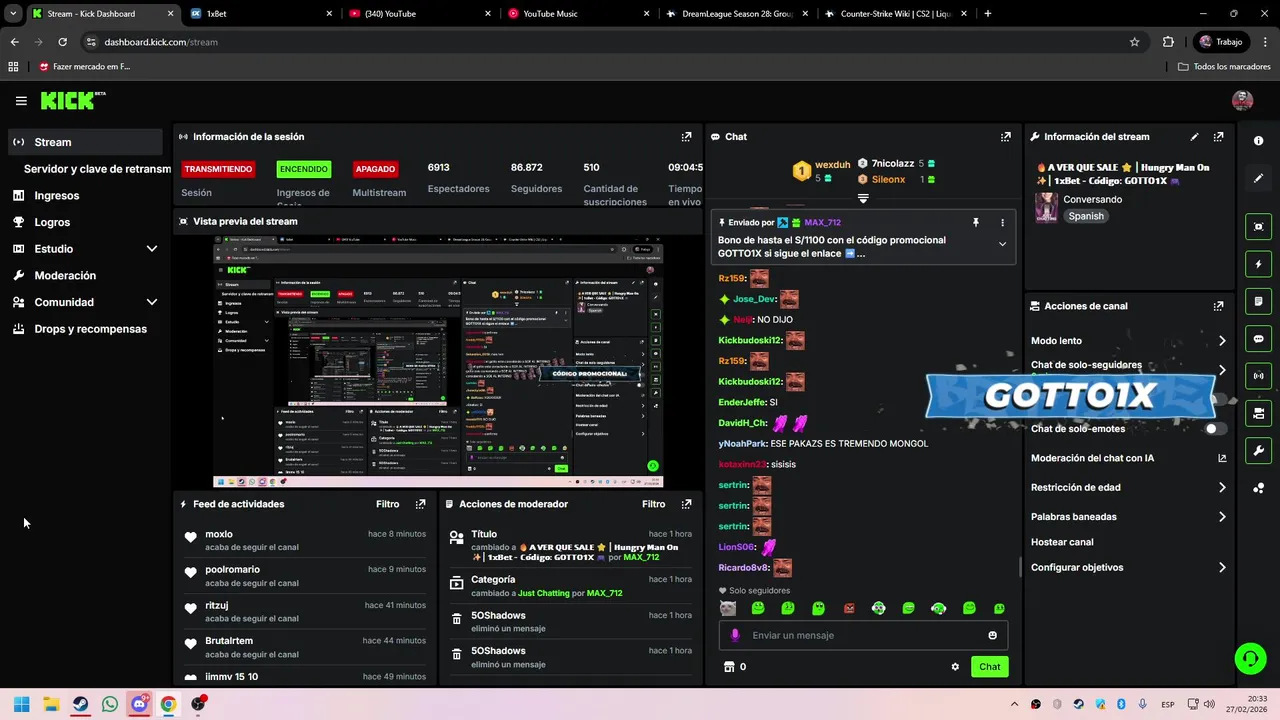This screenshot has width=1280, height=720.
Task: Click Filtro in Acciones de moderador
Action: [x=653, y=505]
